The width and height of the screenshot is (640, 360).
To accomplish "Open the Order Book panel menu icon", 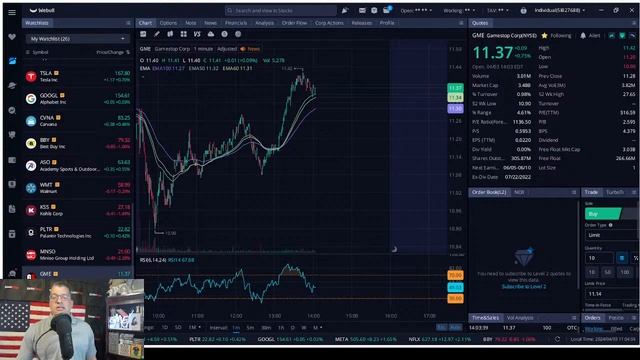I will click(x=574, y=192).
